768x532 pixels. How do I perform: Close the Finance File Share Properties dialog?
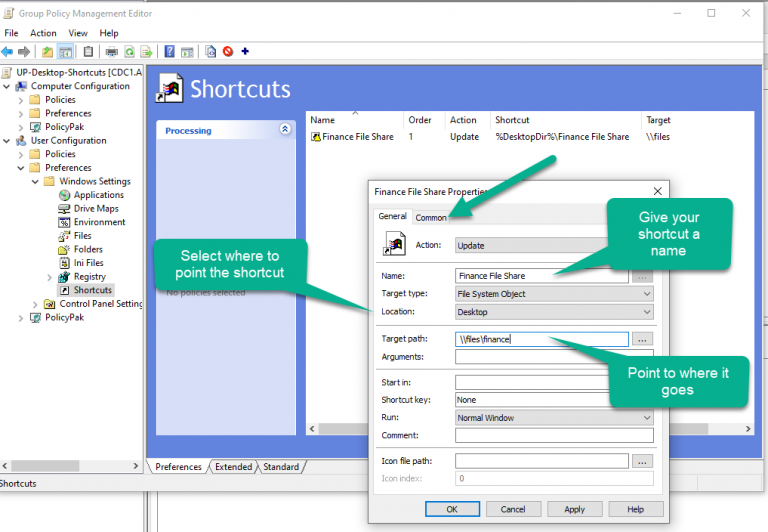click(x=657, y=191)
